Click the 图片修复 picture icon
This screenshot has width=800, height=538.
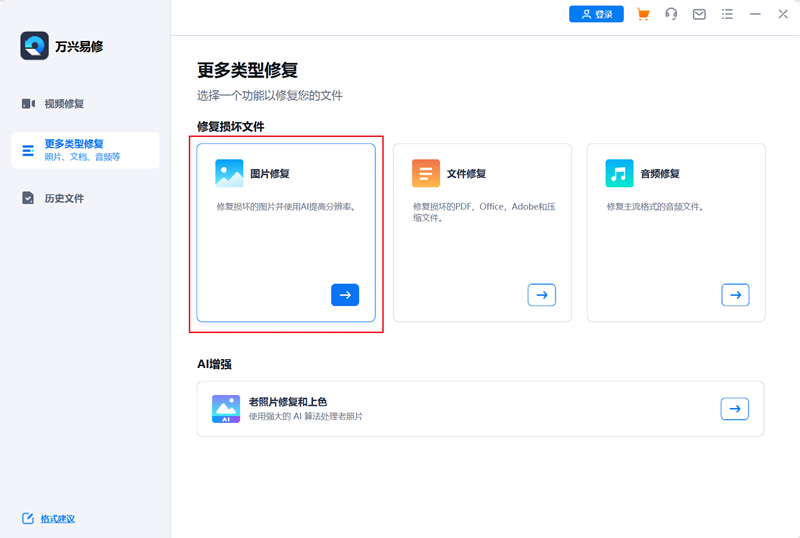pos(229,173)
